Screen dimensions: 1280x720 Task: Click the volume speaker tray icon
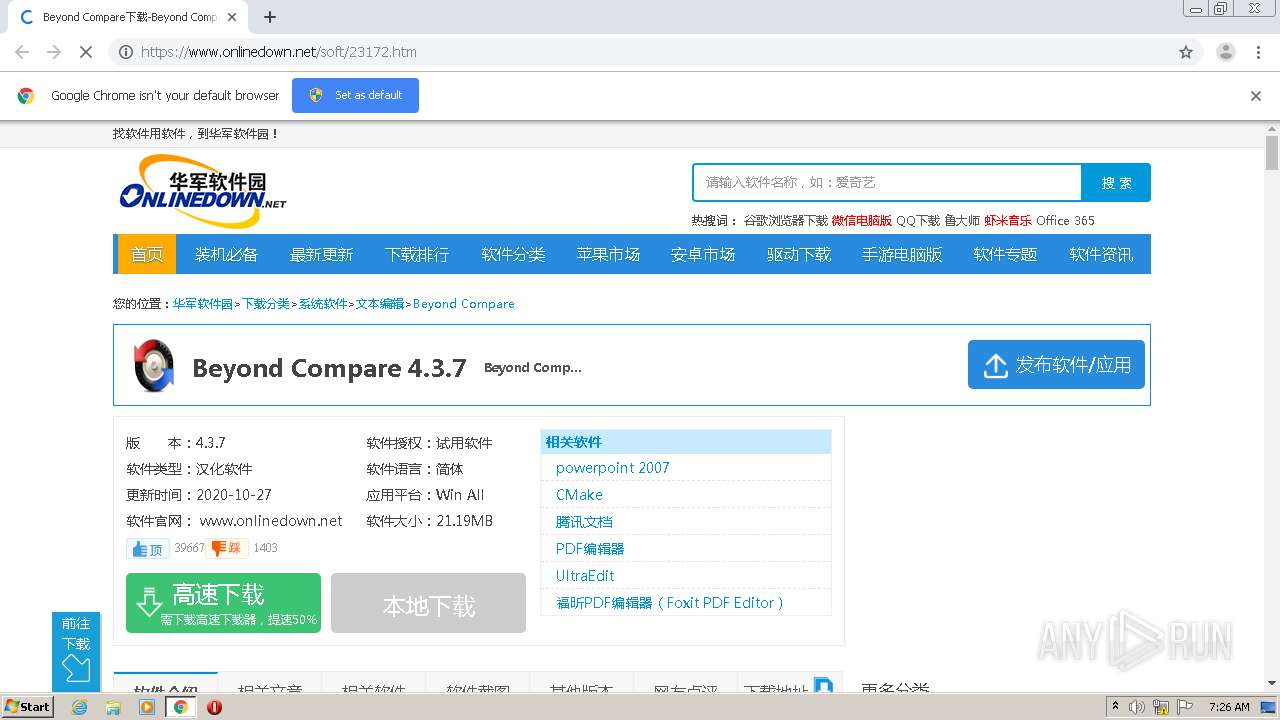pyautogui.click(x=1137, y=707)
